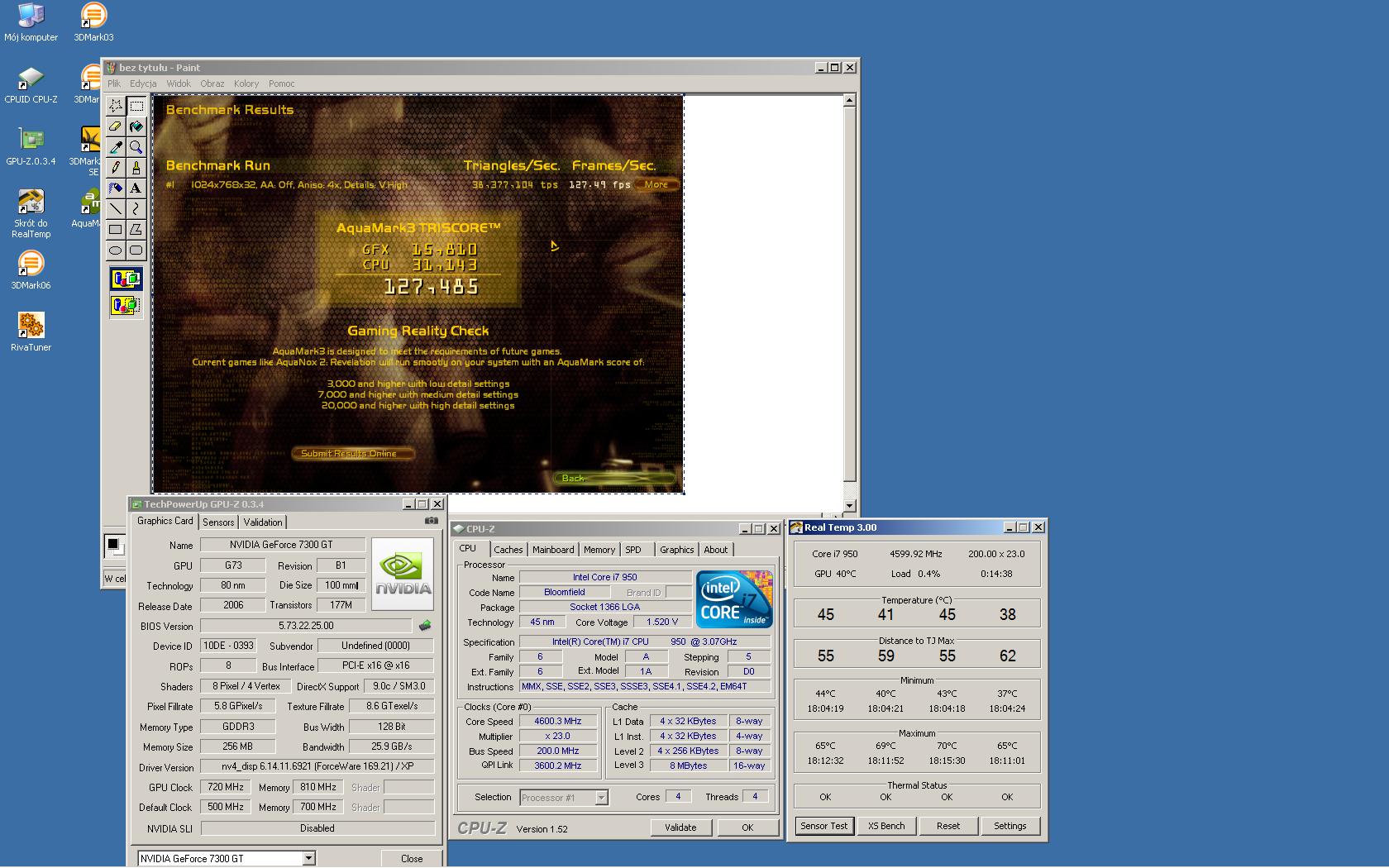The width and height of the screenshot is (1389, 868).
Task: Activate the Pick color eyedropper tool
Action: pyautogui.click(x=116, y=147)
